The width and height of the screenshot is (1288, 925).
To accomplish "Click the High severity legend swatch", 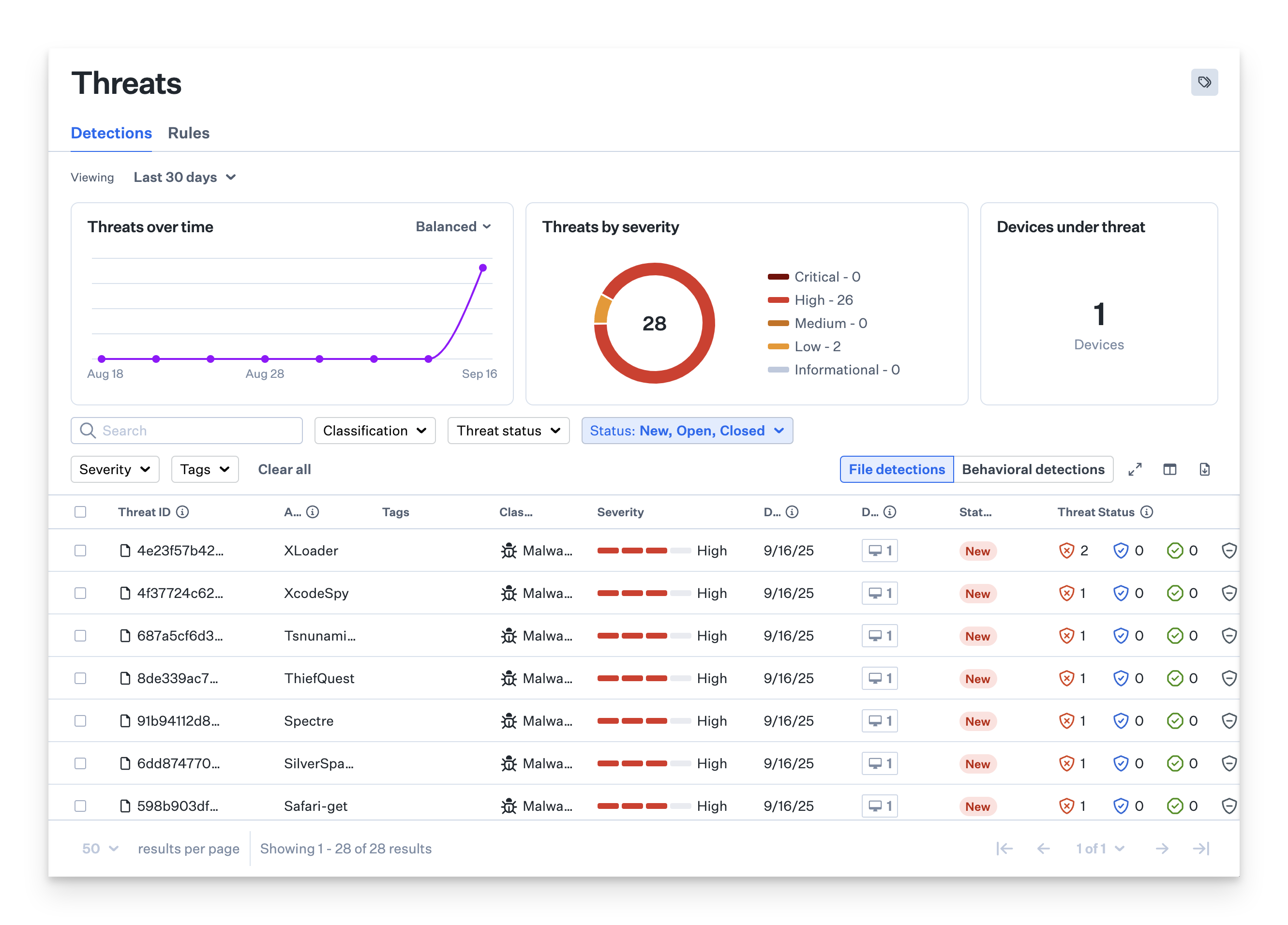I will (x=778, y=300).
